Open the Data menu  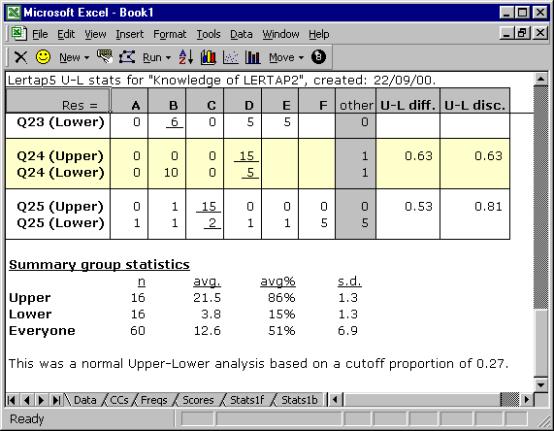pyautogui.click(x=241, y=34)
